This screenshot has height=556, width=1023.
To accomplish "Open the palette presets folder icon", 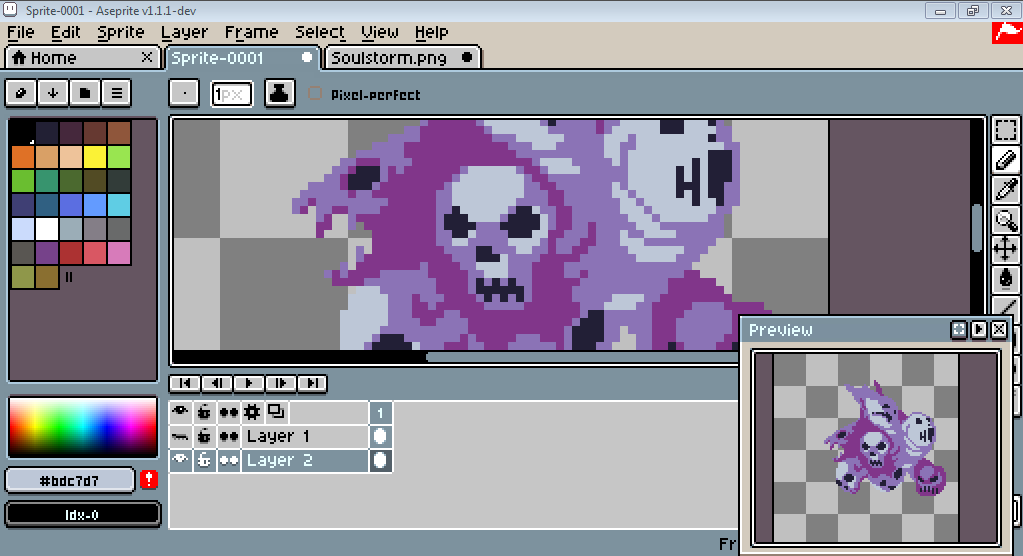I will 85,93.
